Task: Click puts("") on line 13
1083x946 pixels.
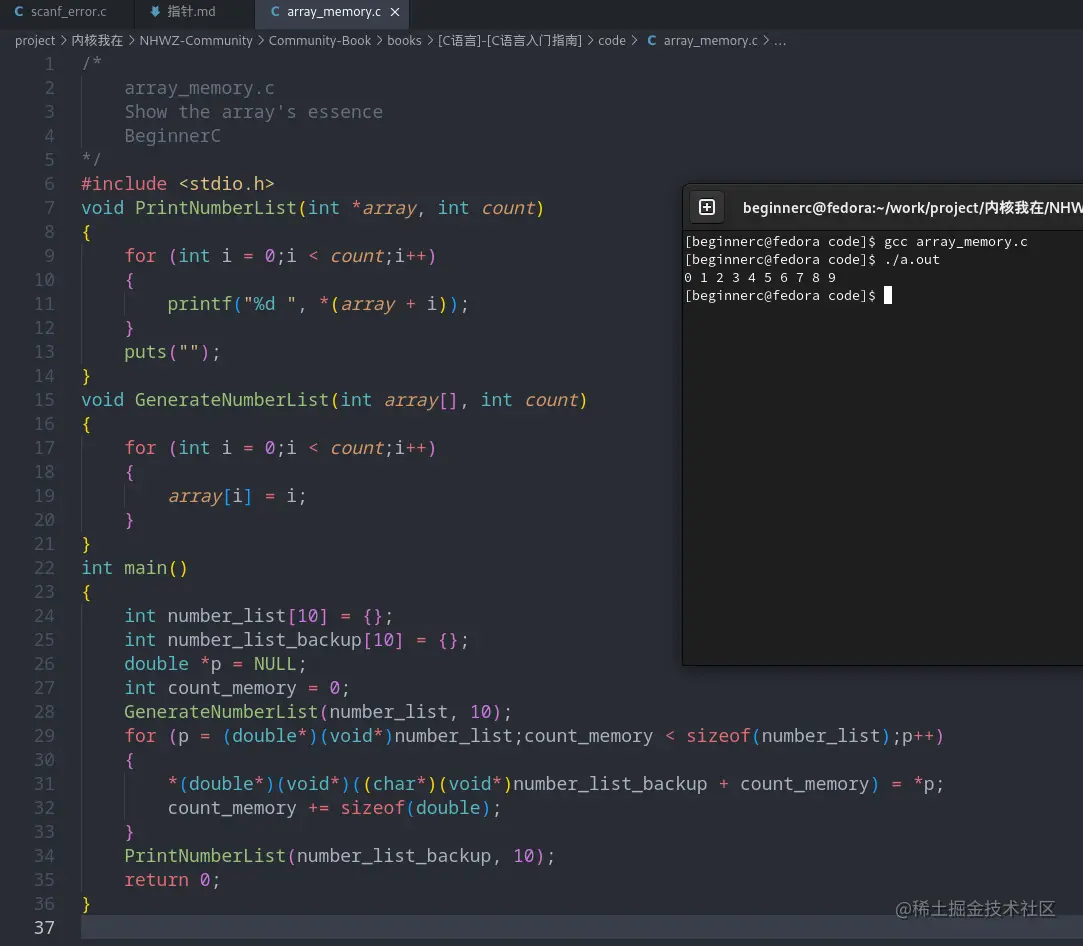Action: pos(172,352)
